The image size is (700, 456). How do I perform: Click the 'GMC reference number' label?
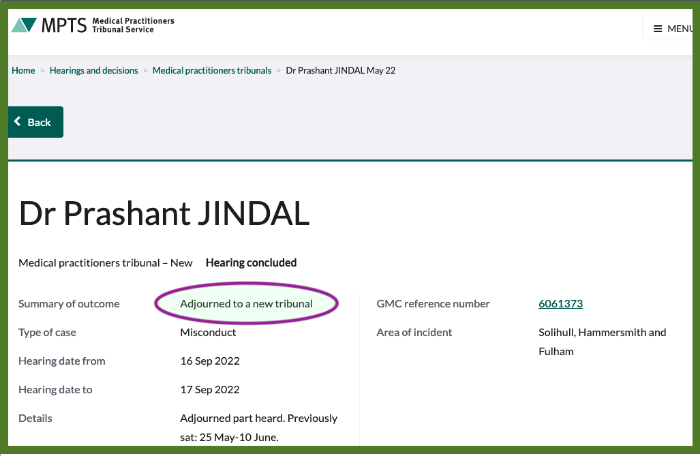tap(433, 304)
